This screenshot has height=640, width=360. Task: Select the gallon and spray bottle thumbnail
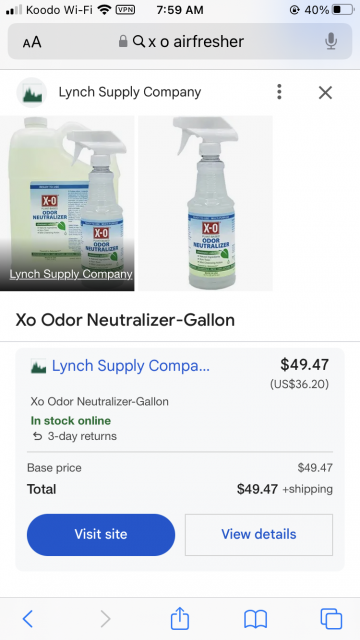(x=67, y=203)
